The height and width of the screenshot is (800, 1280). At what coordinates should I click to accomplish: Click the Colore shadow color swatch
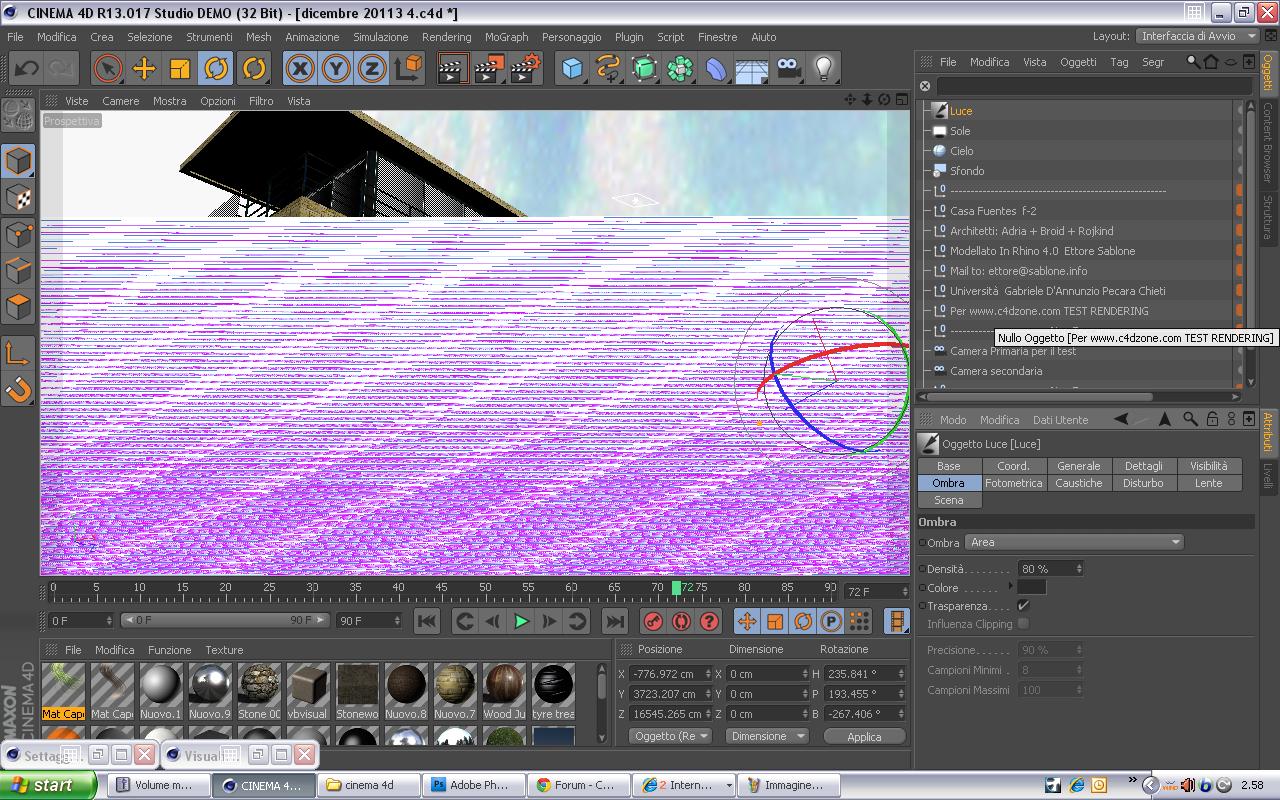click(x=1031, y=587)
